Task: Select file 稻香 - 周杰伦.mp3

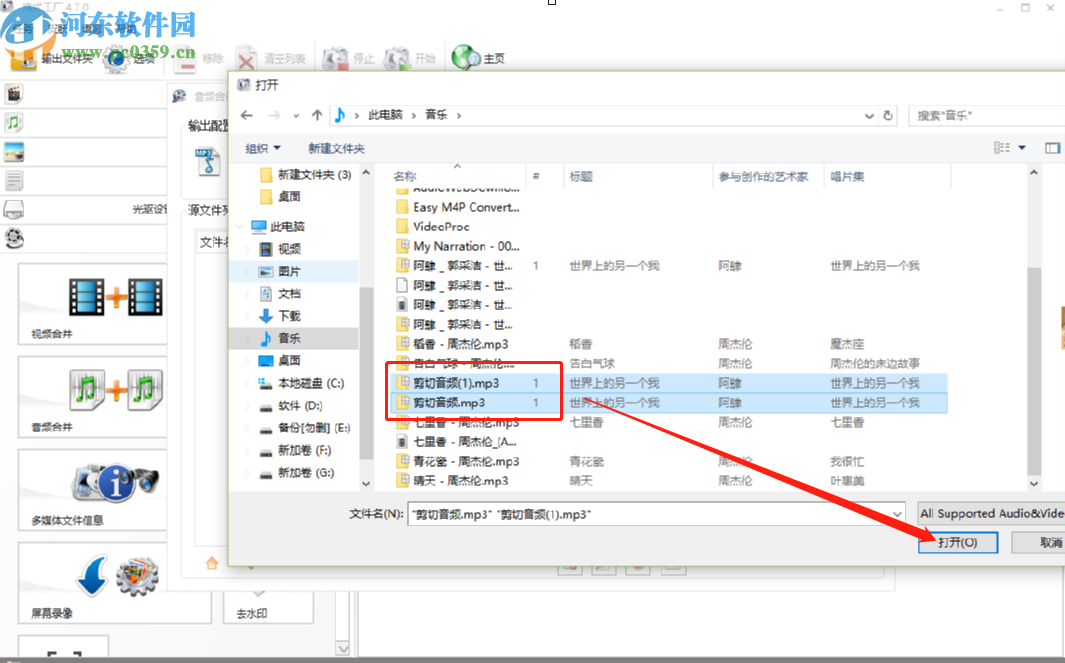Action: pos(461,344)
